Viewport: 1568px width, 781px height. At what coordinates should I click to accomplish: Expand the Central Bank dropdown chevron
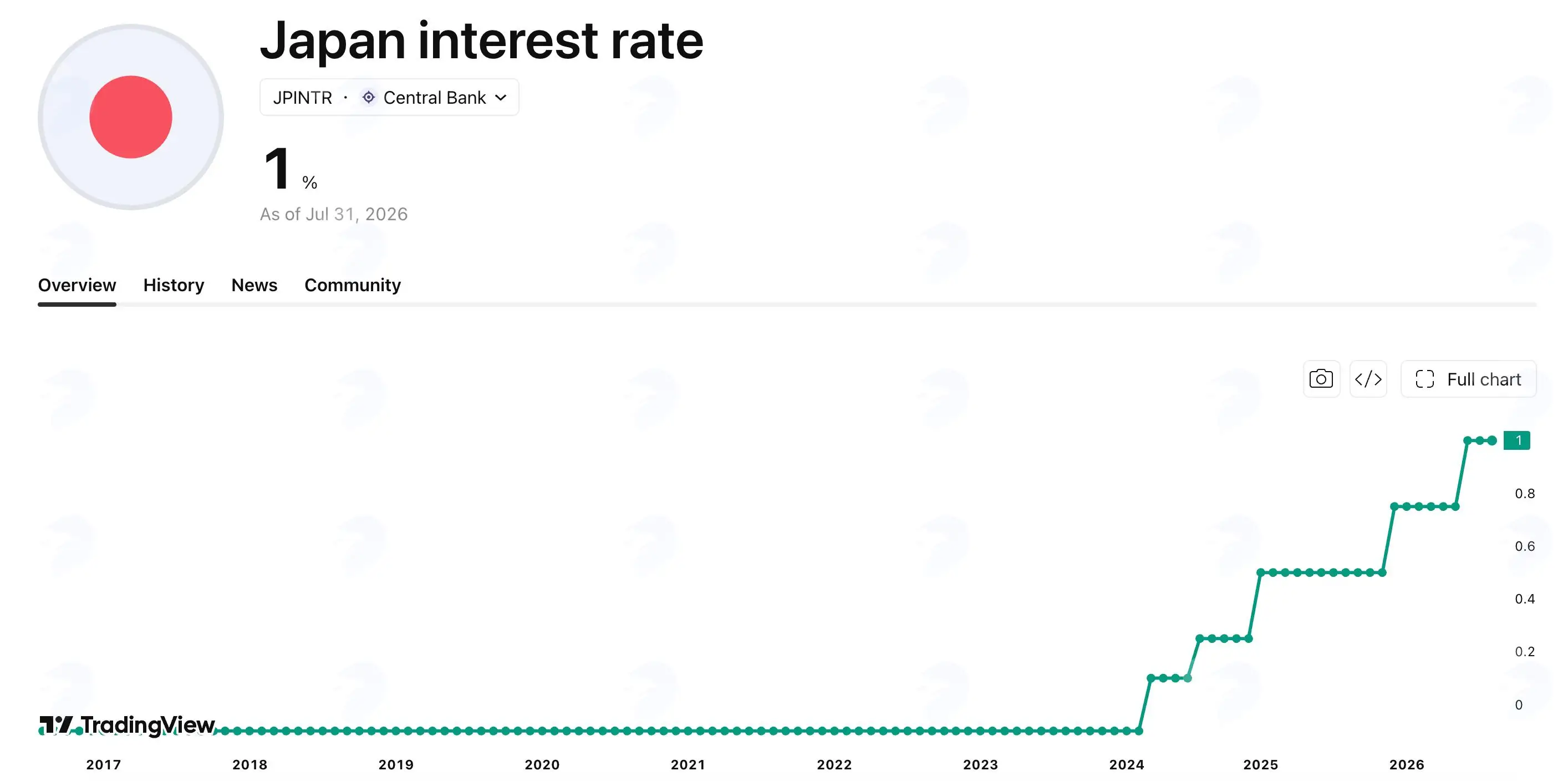click(501, 98)
